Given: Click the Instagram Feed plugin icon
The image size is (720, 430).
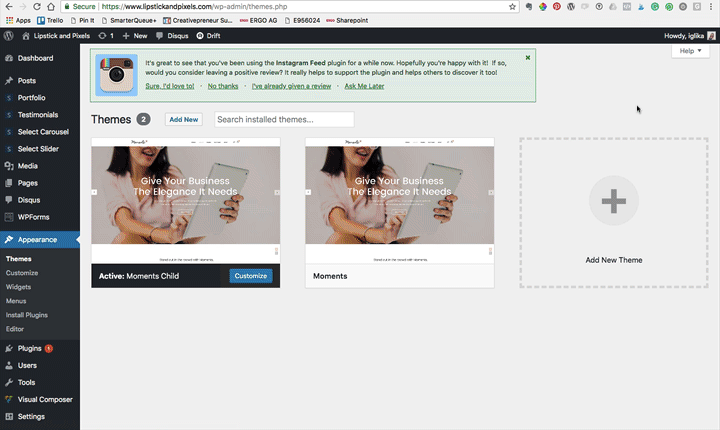Looking at the screenshot, I should (117, 75).
